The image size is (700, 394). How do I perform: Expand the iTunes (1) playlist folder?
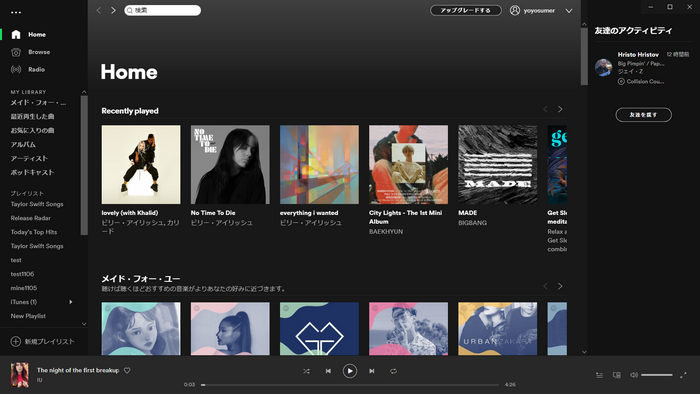tap(71, 302)
